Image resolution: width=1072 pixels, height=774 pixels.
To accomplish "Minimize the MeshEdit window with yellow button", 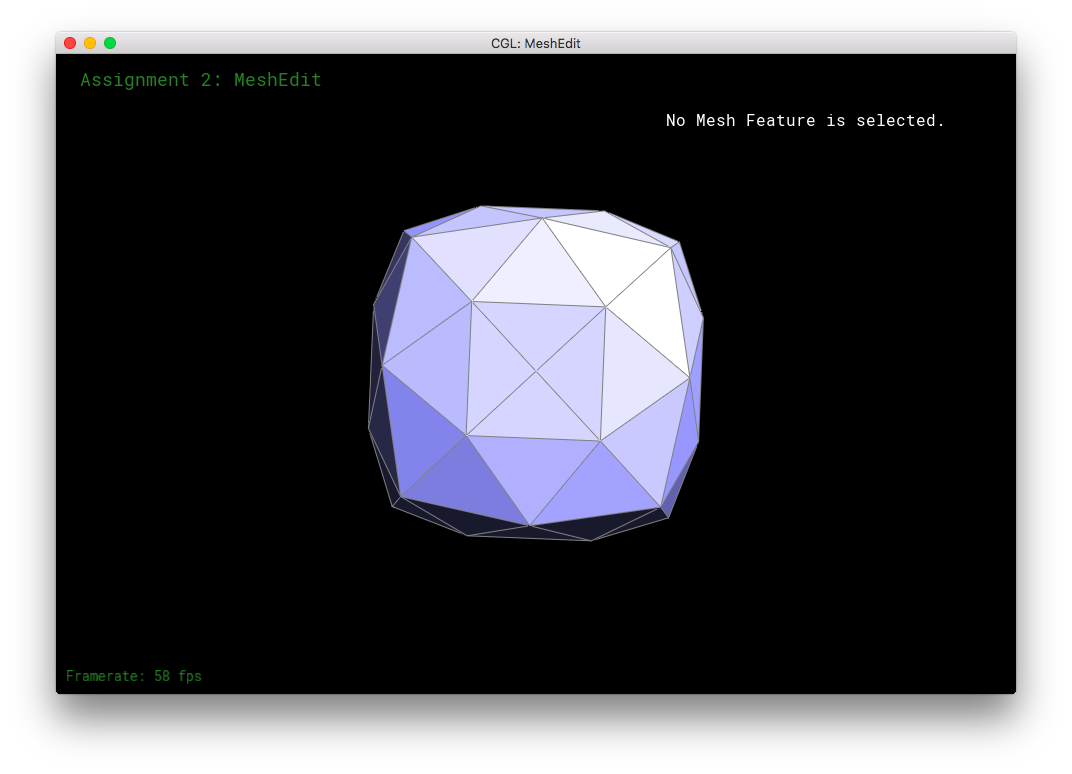I will click(90, 43).
